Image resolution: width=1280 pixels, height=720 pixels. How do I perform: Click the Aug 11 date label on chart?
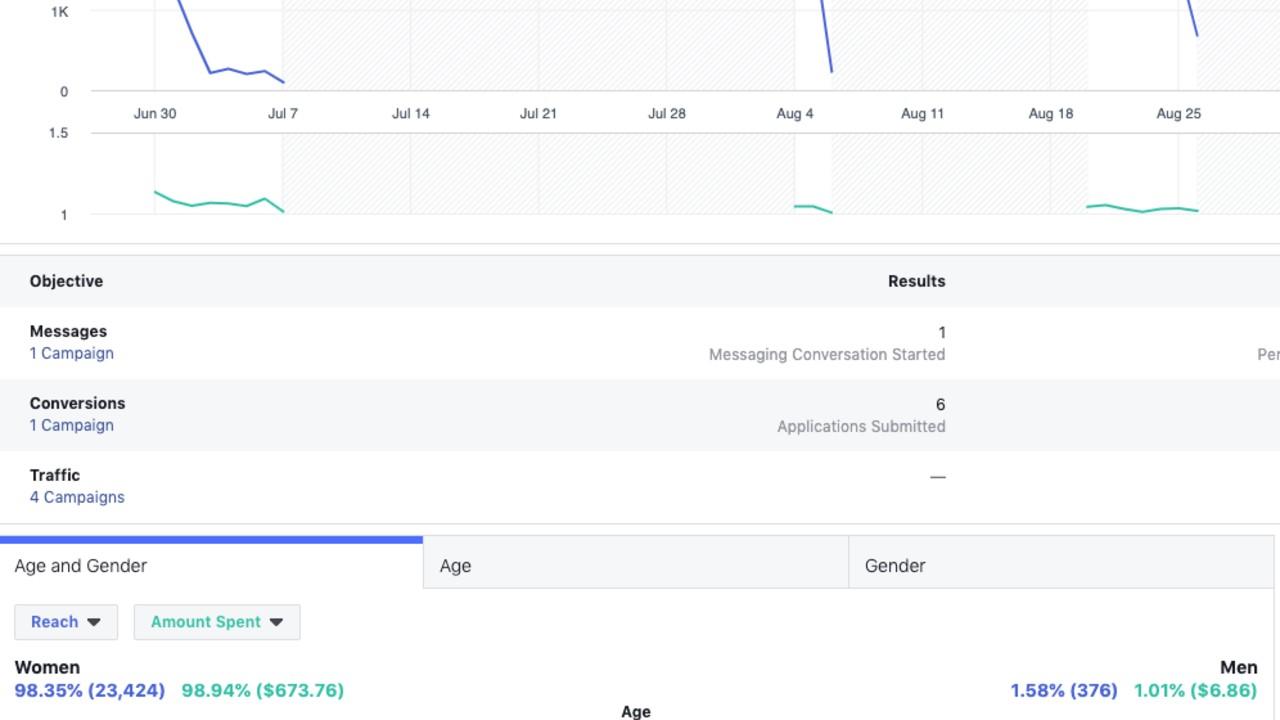(x=922, y=114)
